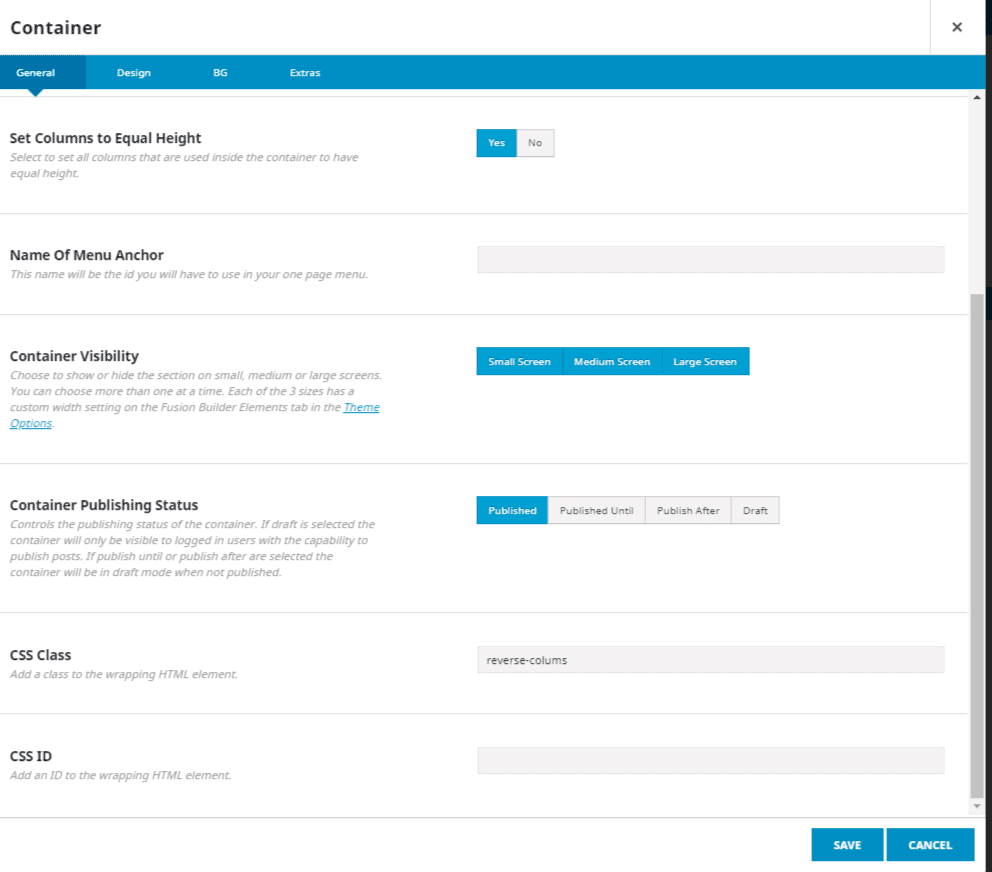Open the BG tab
This screenshot has height=872, width=992.
tap(220, 72)
